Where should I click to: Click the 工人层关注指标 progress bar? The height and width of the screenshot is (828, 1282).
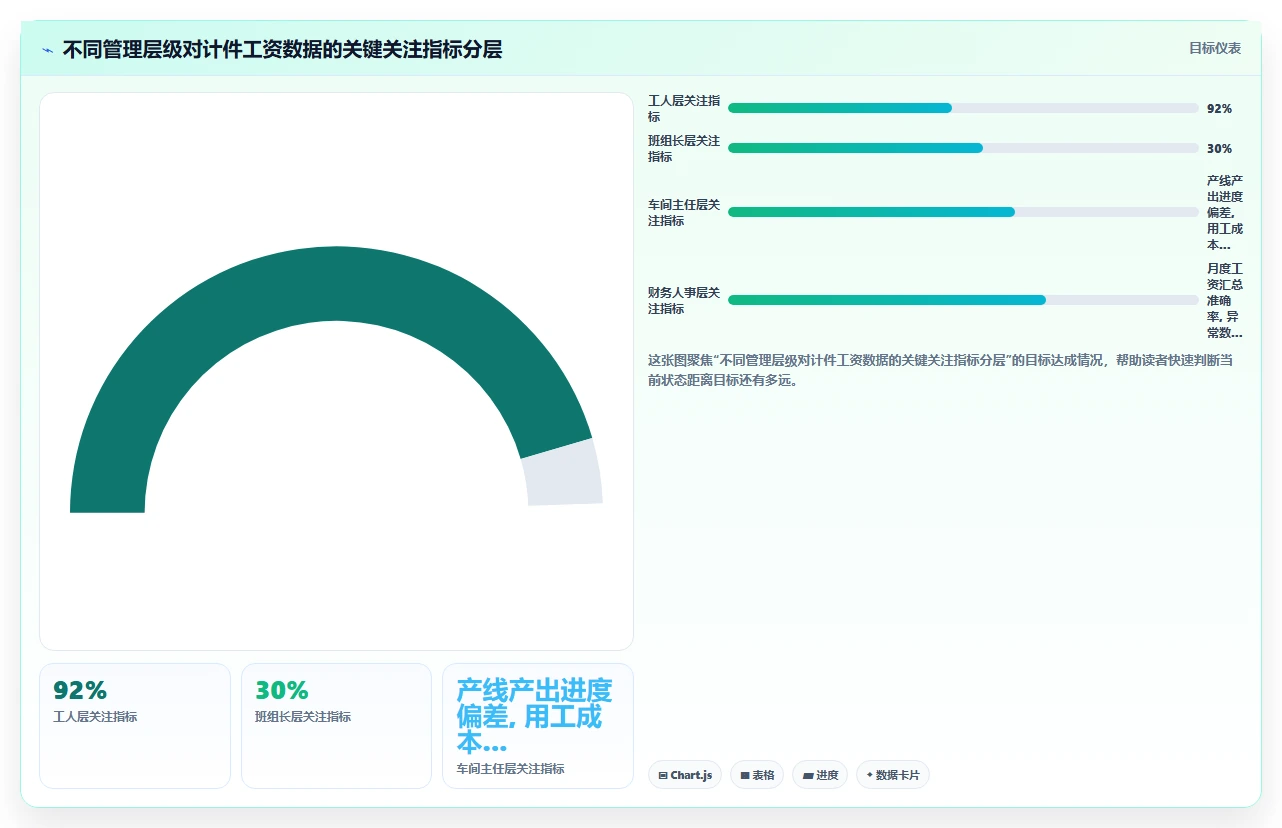coord(963,108)
